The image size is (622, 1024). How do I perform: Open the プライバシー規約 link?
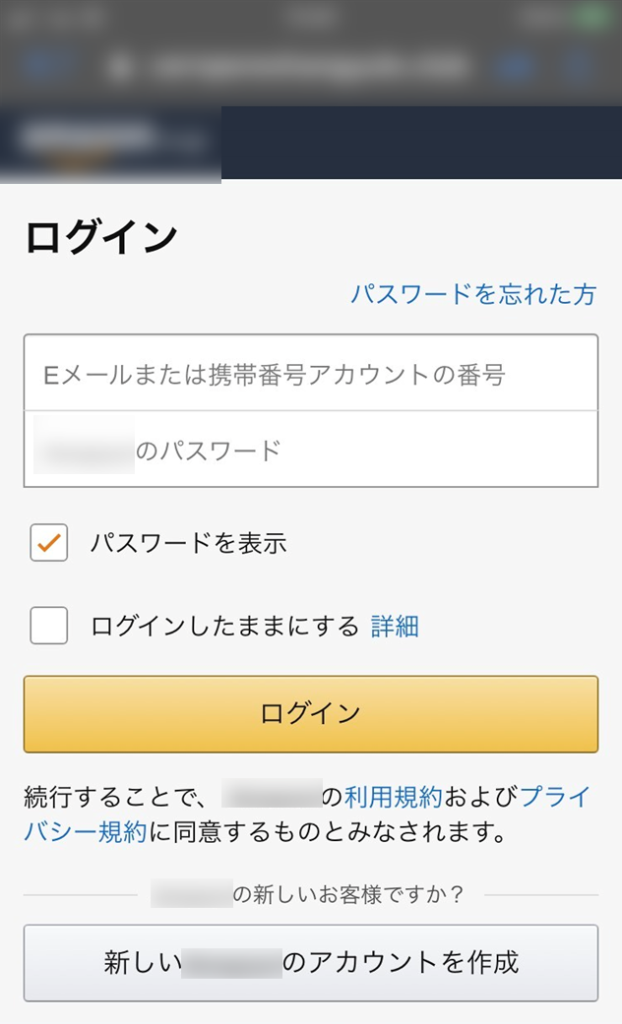point(553,797)
